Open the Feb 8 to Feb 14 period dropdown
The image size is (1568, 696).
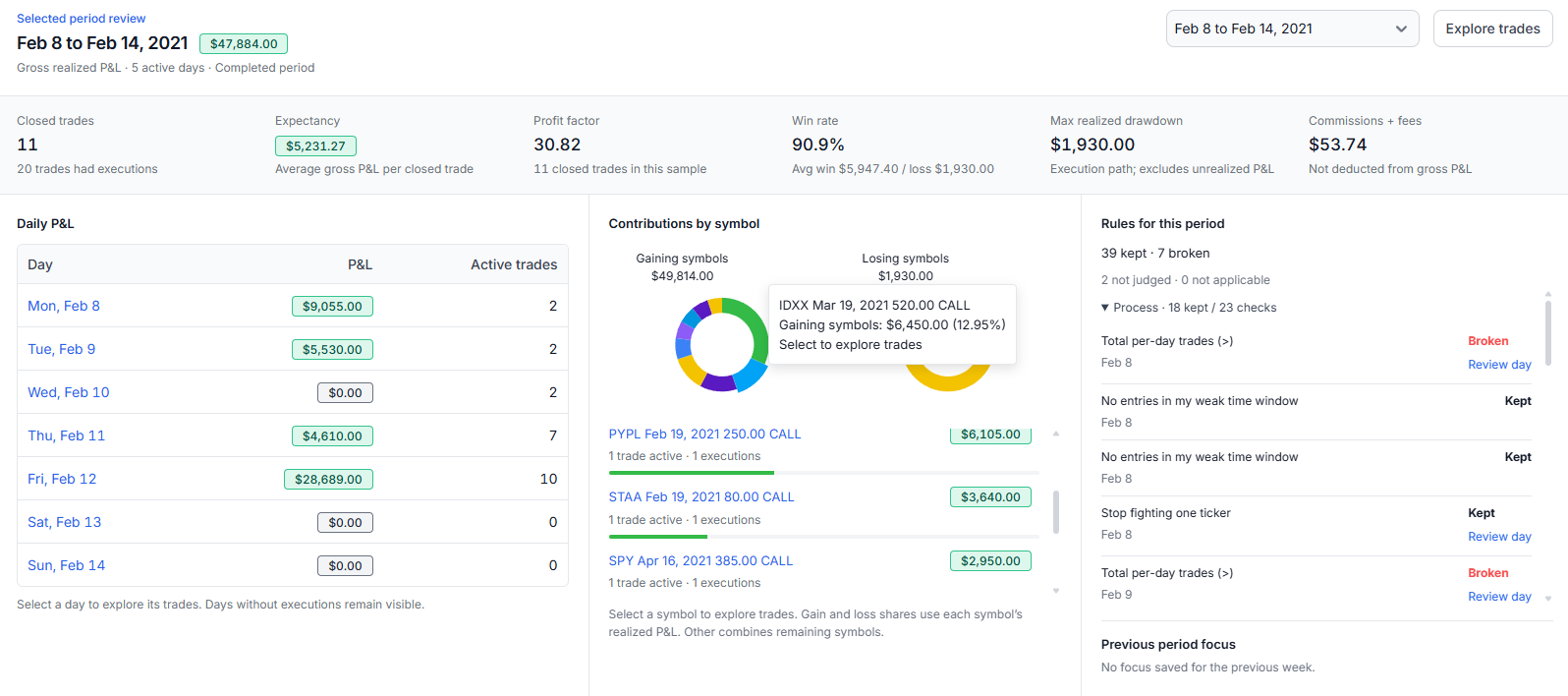point(1292,29)
